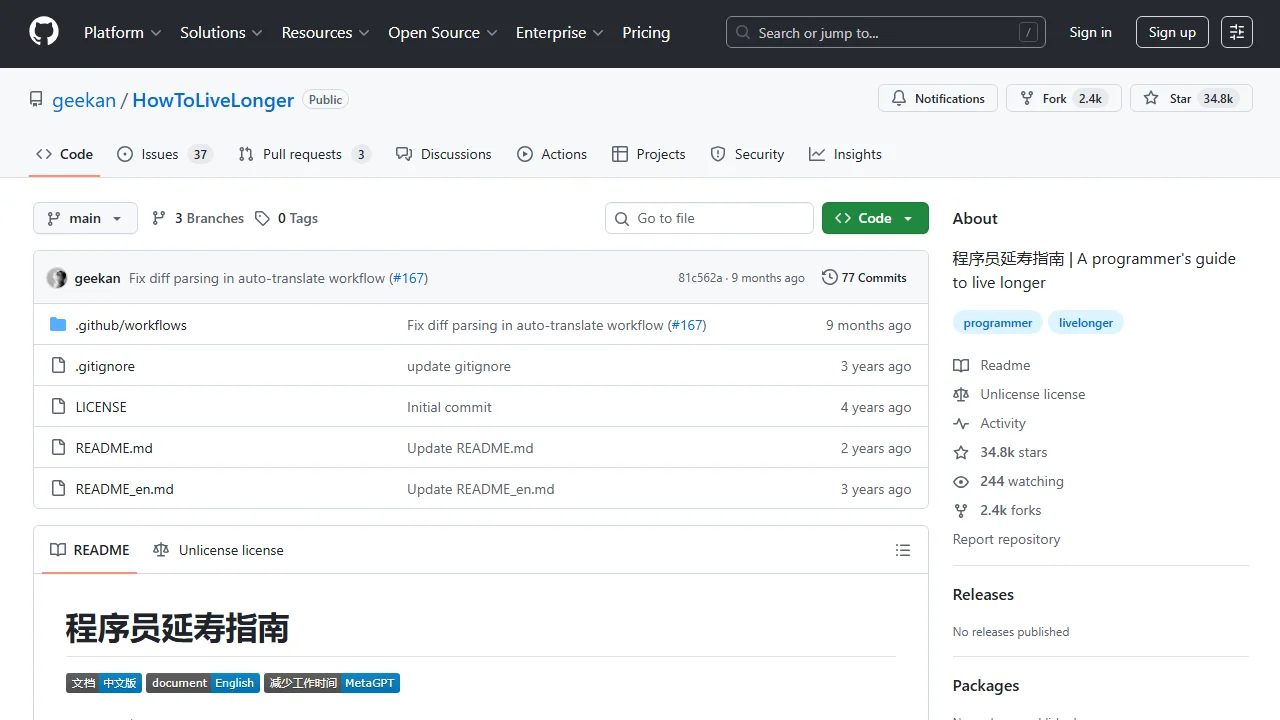Click the Sign up button
Image resolution: width=1280 pixels, height=720 pixels.
(1172, 32)
